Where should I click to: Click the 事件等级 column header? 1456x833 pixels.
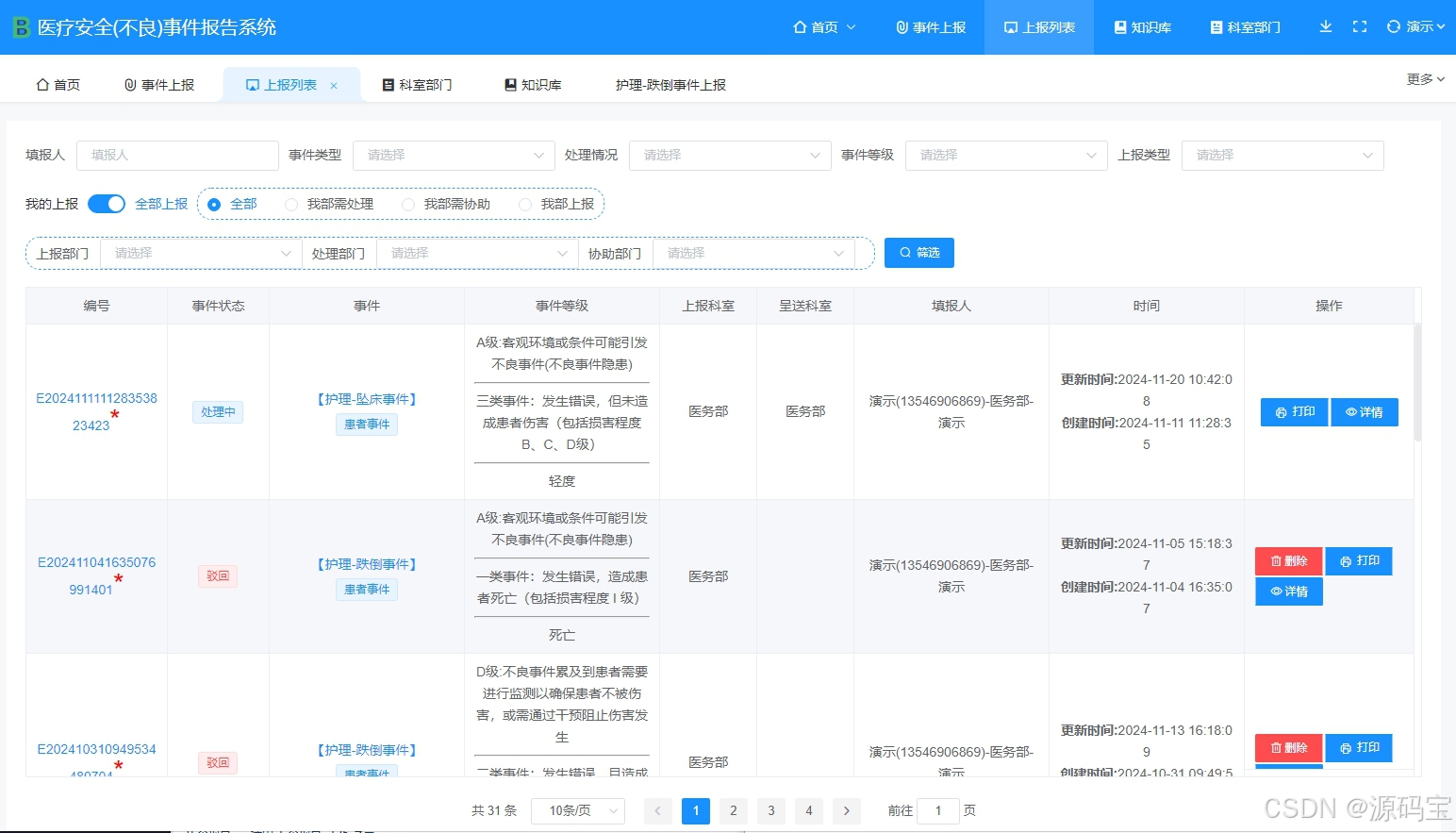coord(562,306)
